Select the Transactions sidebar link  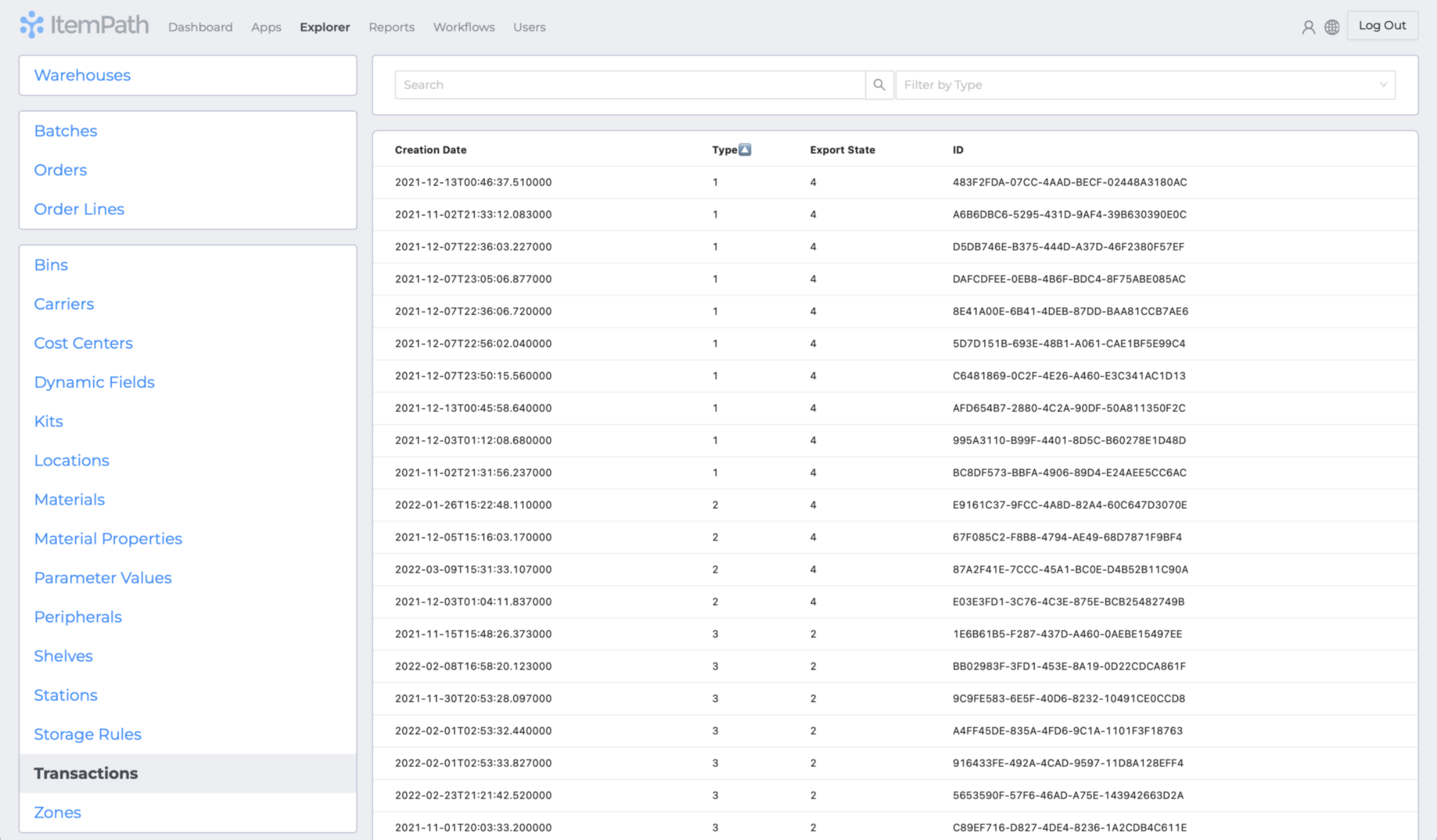pyautogui.click(x=86, y=773)
